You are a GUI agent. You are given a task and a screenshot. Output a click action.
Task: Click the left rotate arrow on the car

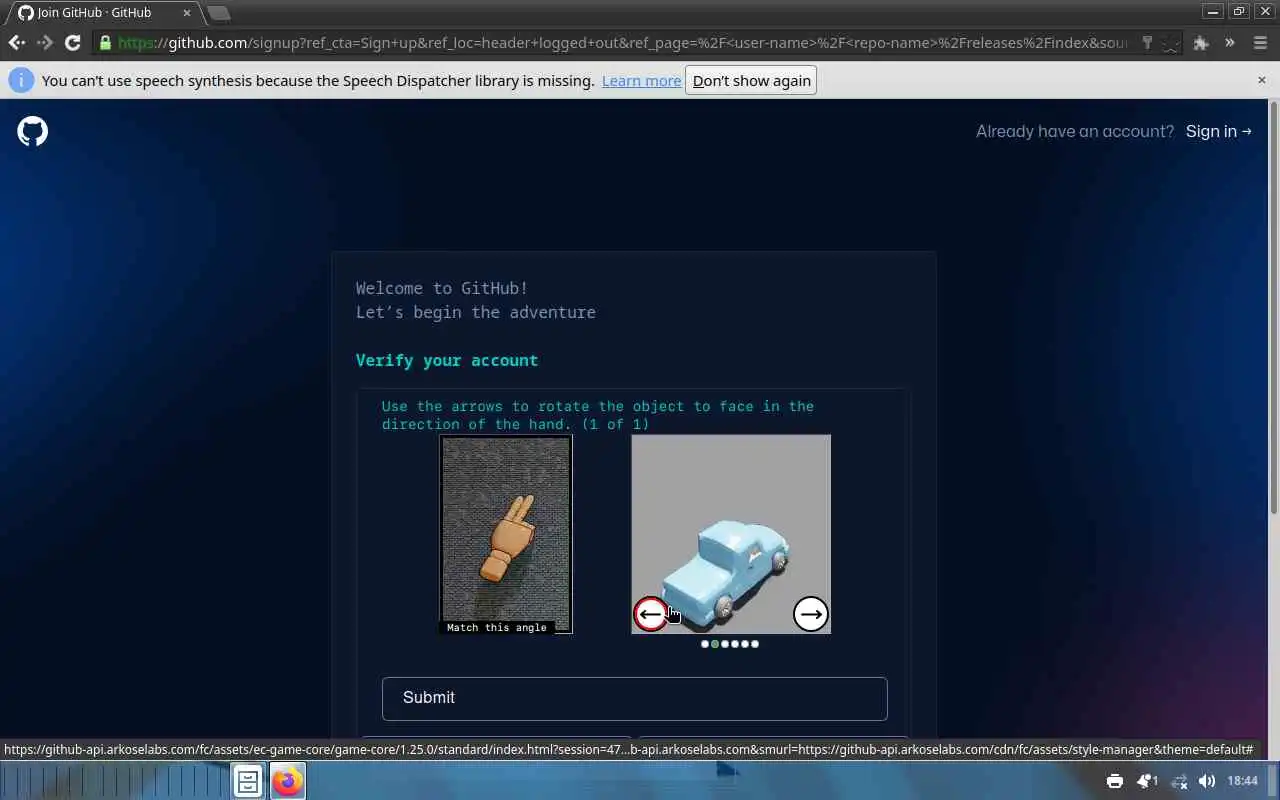pyautogui.click(x=651, y=614)
